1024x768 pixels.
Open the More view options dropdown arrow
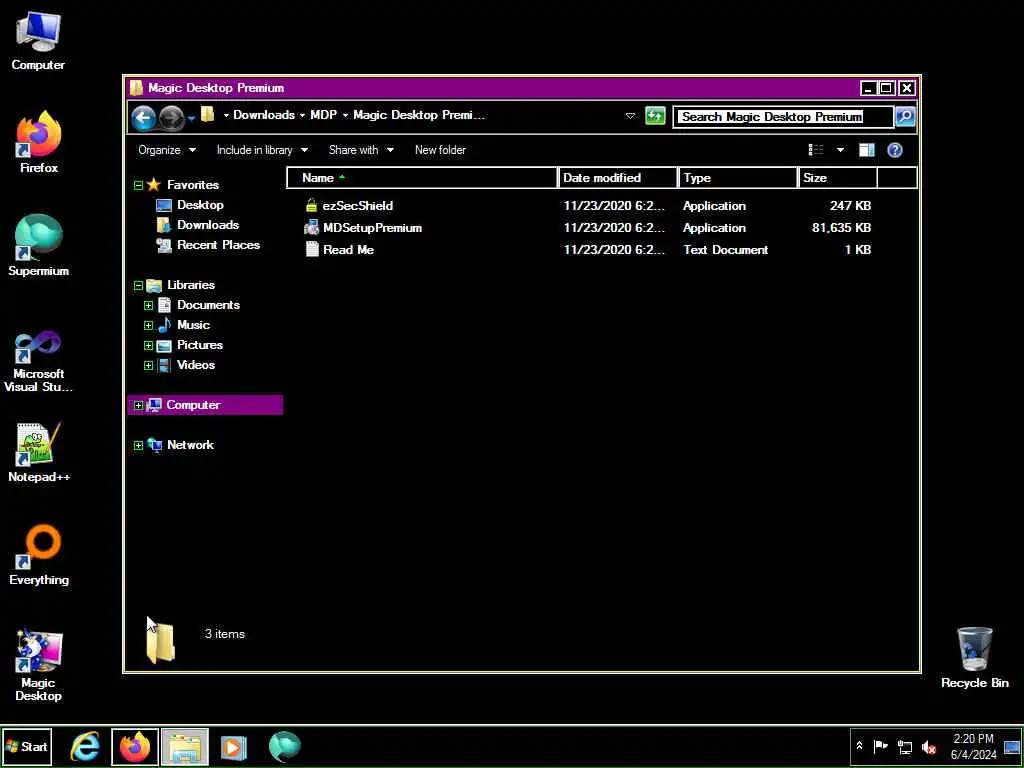point(840,150)
